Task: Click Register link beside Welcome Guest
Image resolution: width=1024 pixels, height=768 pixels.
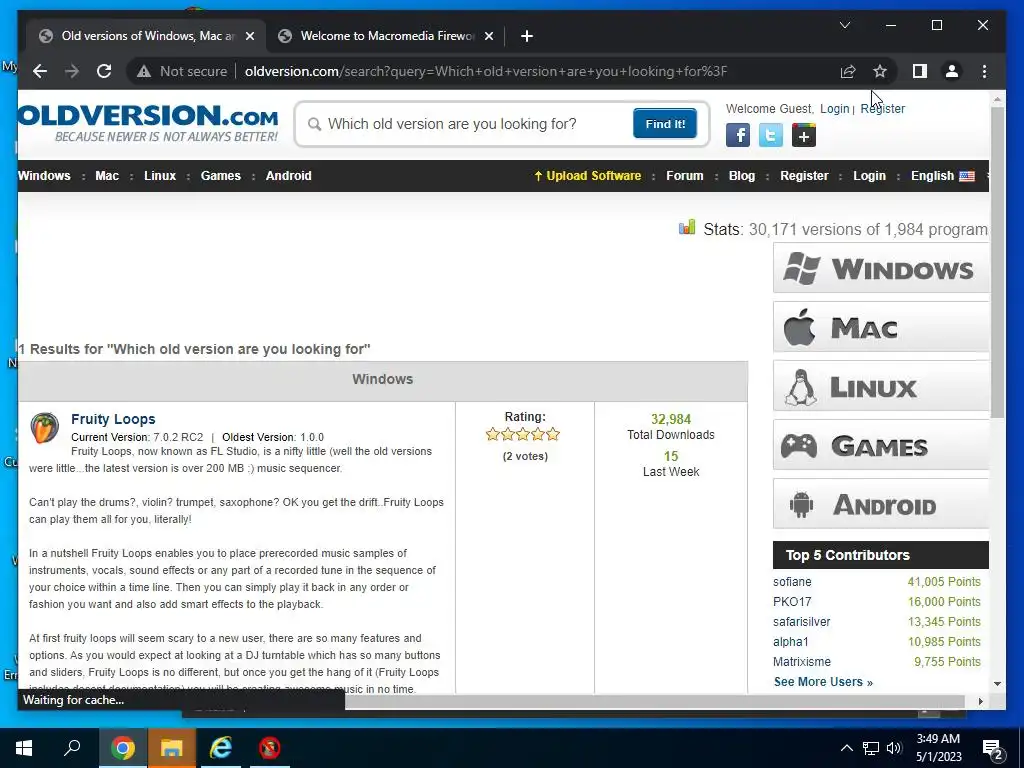Action: click(882, 108)
